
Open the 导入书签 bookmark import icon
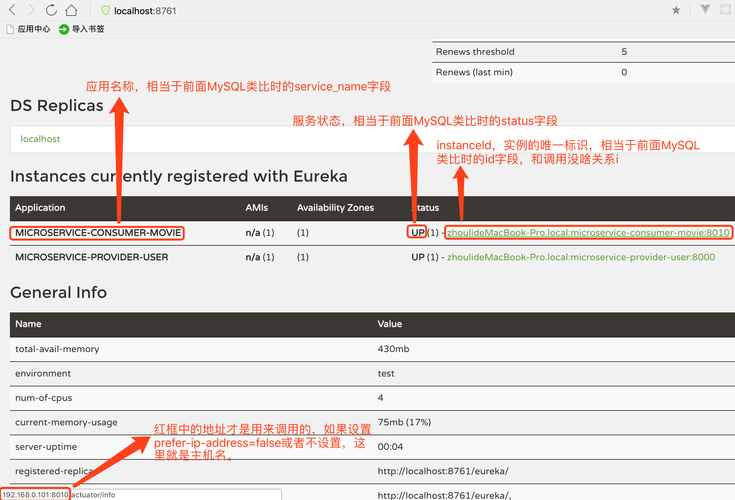click(x=64, y=29)
